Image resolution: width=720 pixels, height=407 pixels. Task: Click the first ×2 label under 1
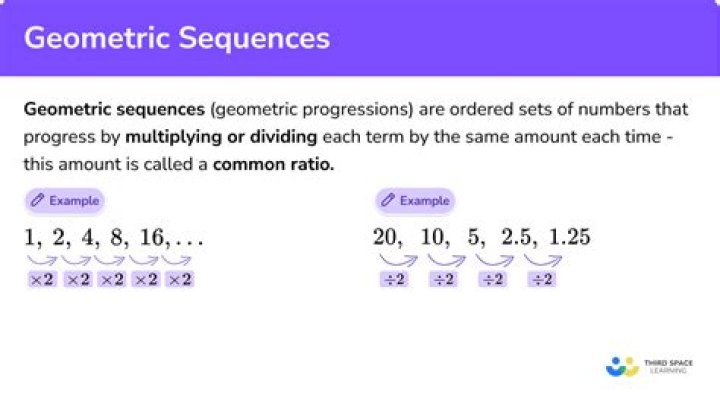click(42, 279)
